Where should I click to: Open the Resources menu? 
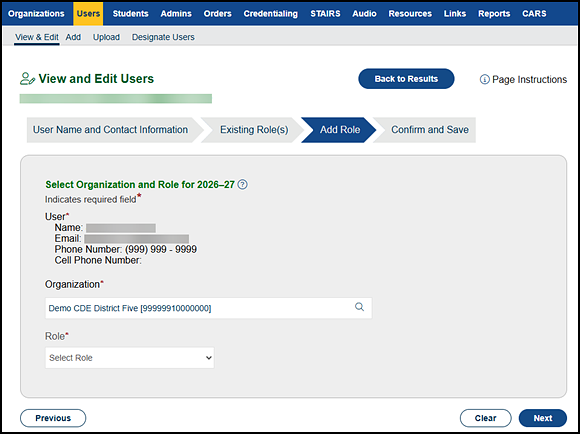pyautogui.click(x=410, y=14)
